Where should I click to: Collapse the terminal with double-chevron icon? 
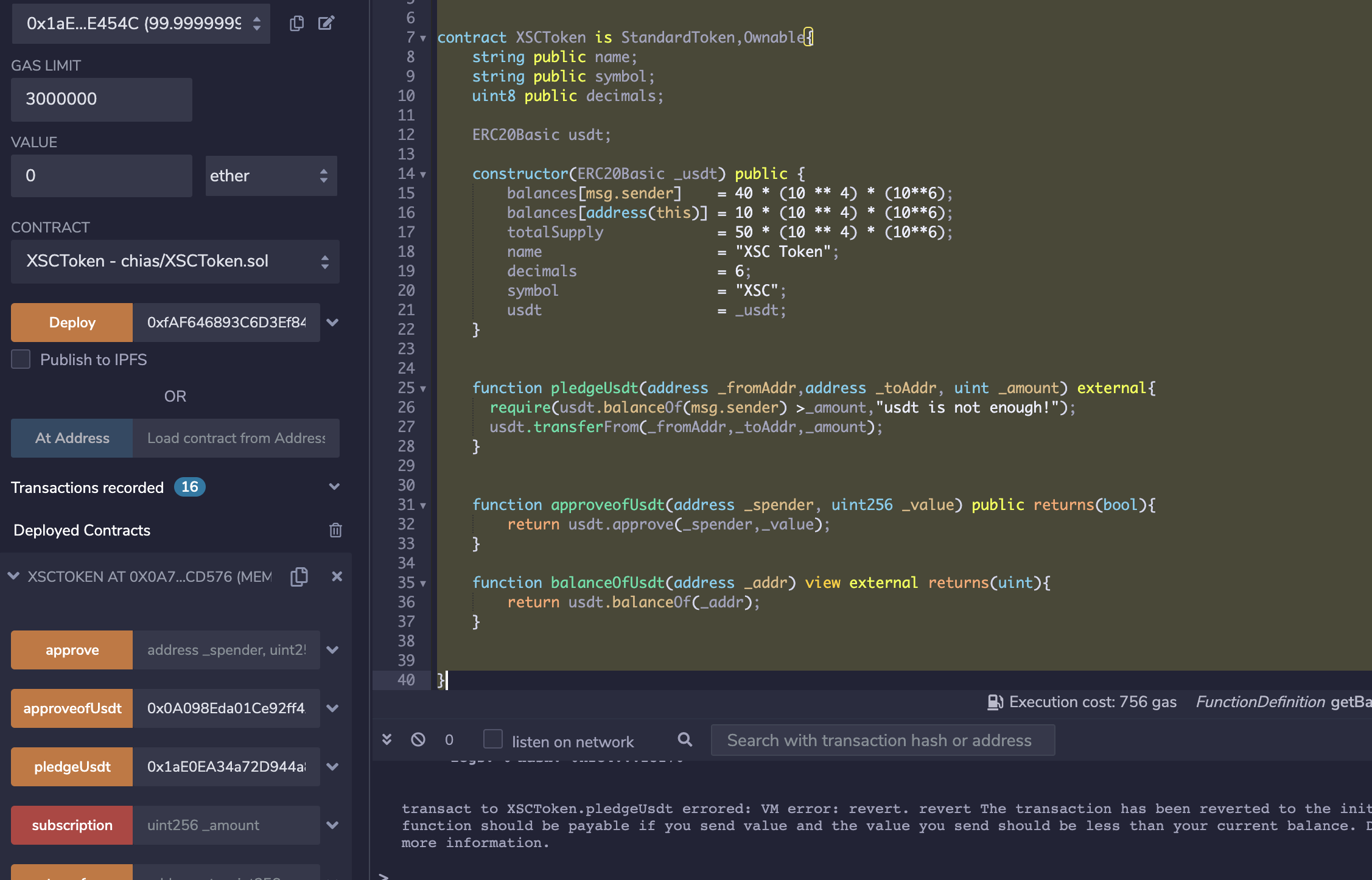pyautogui.click(x=387, y=739)
